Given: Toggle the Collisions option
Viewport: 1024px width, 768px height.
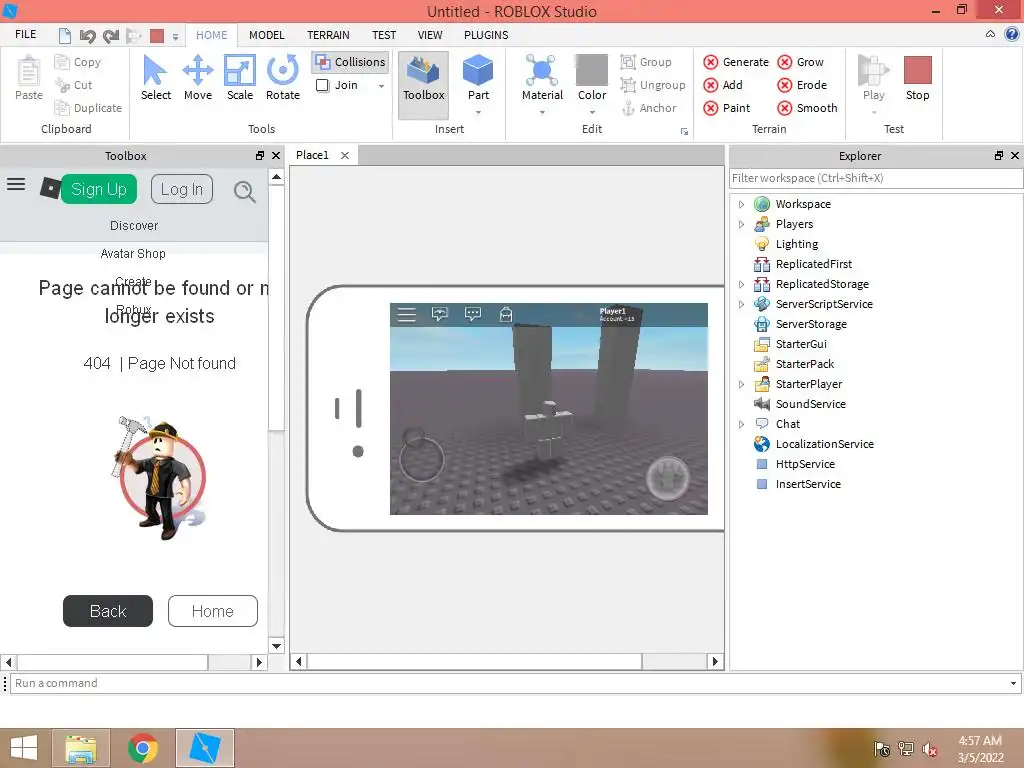Looking at the screenshot, I should [x=351, y=62].
